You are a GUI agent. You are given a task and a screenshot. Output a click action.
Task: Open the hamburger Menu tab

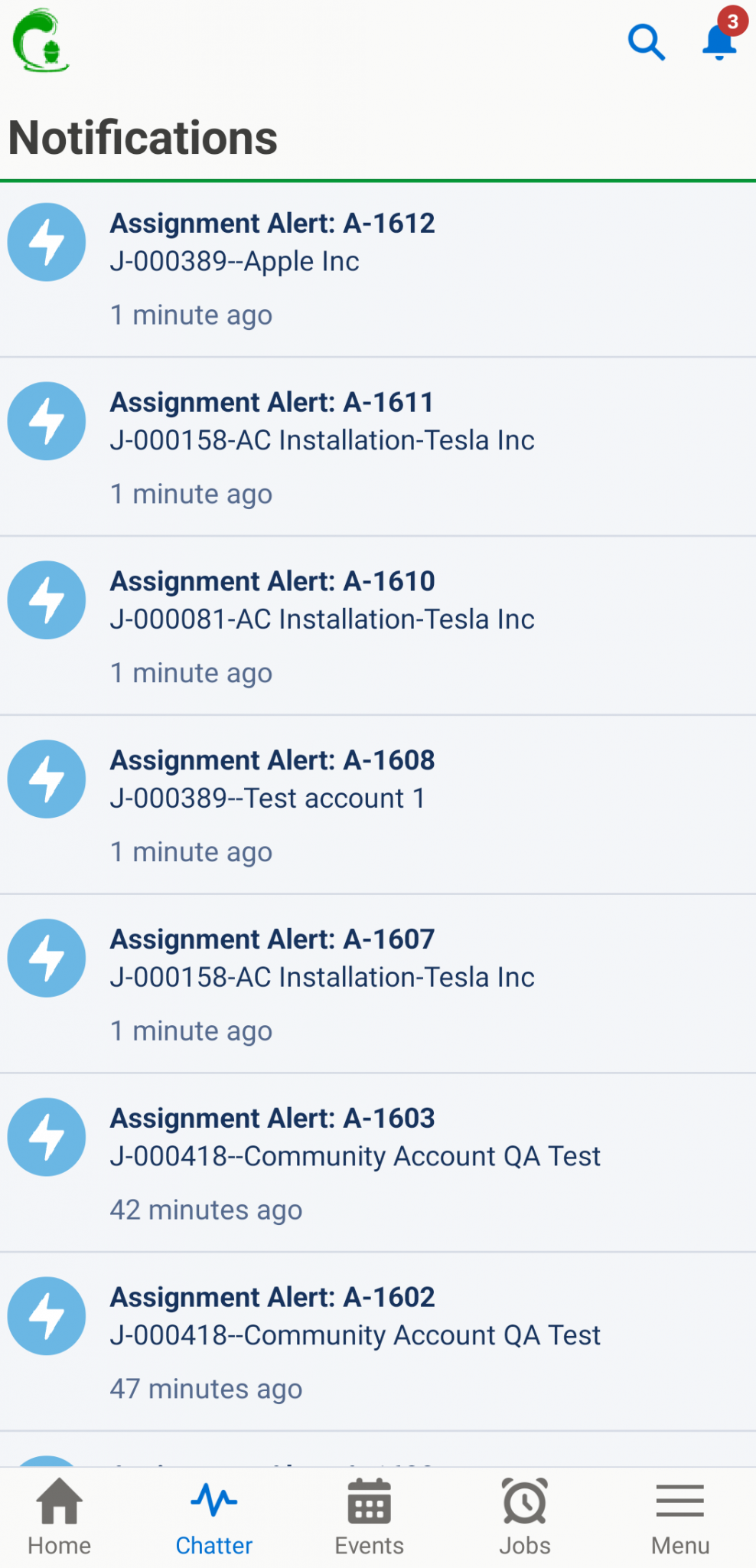[680, 1517]
